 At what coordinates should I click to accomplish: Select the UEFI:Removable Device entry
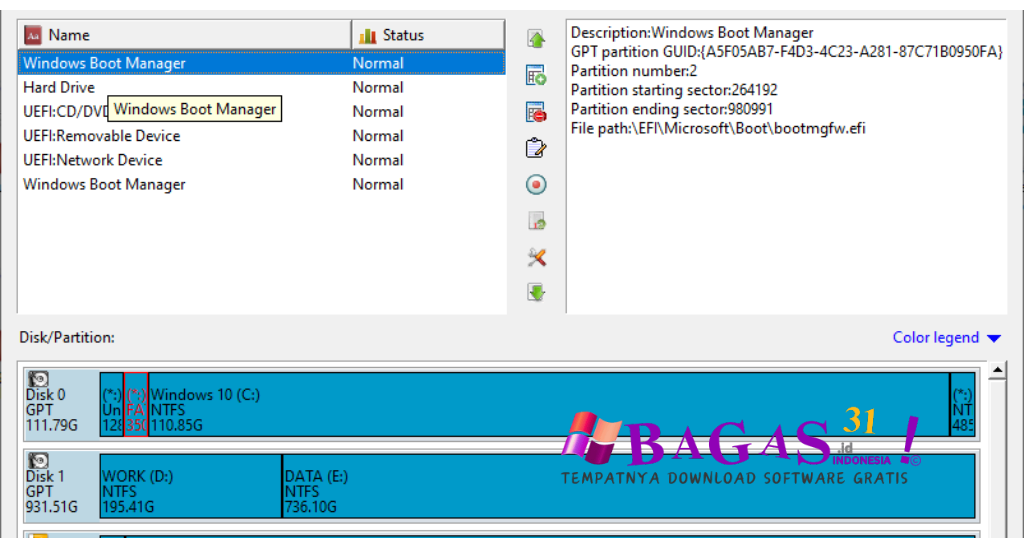coord(261,136)
